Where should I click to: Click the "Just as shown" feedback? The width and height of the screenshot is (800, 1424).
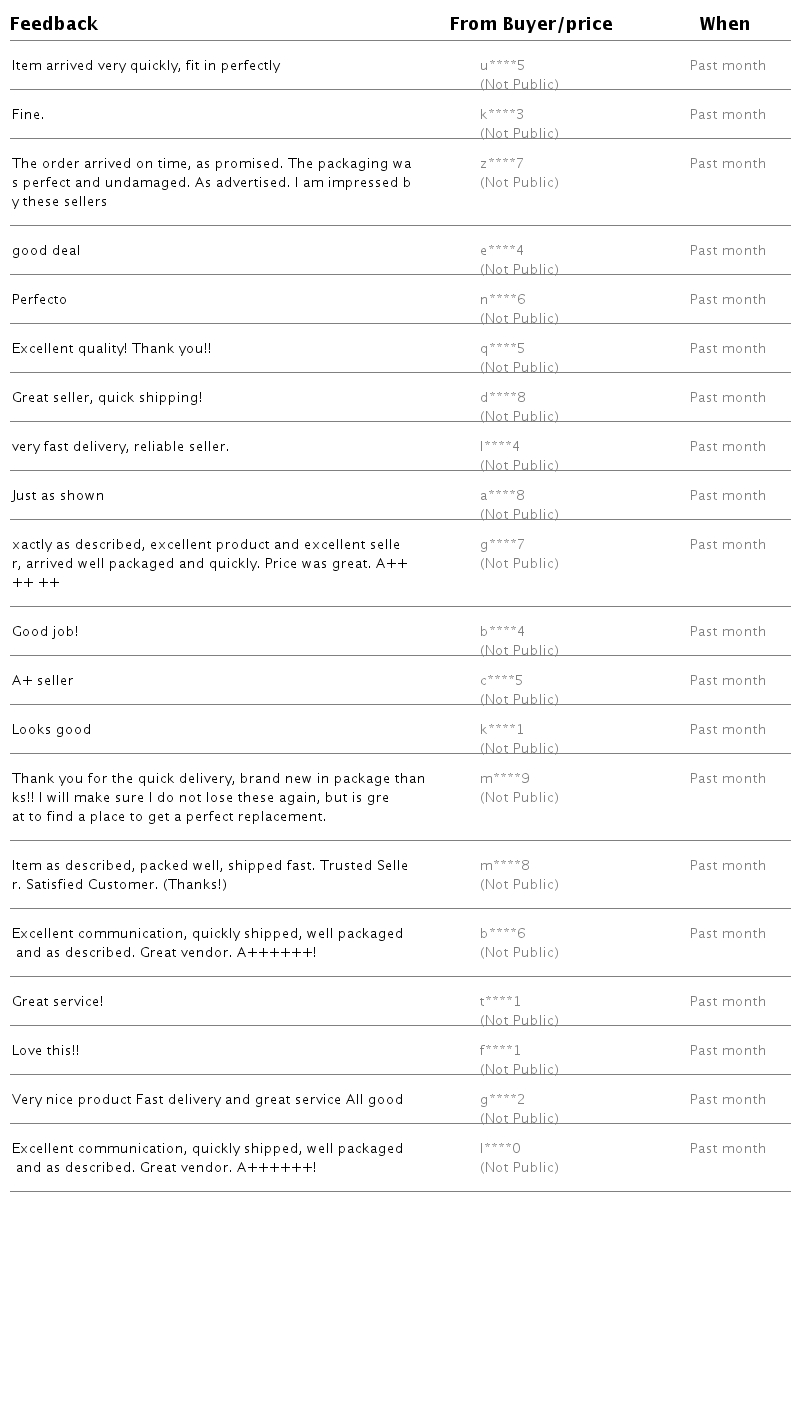click(x=58, y=496)
